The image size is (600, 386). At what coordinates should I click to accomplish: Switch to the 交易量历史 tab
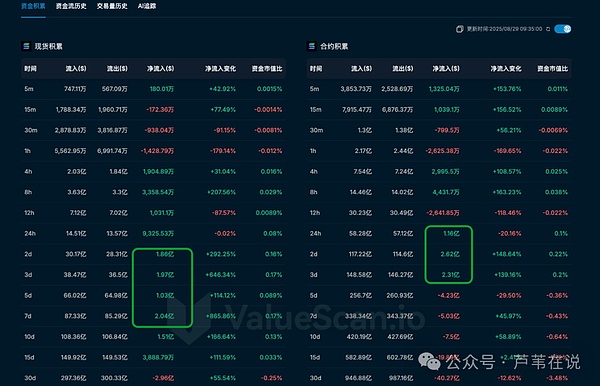[x=112, y=6]
